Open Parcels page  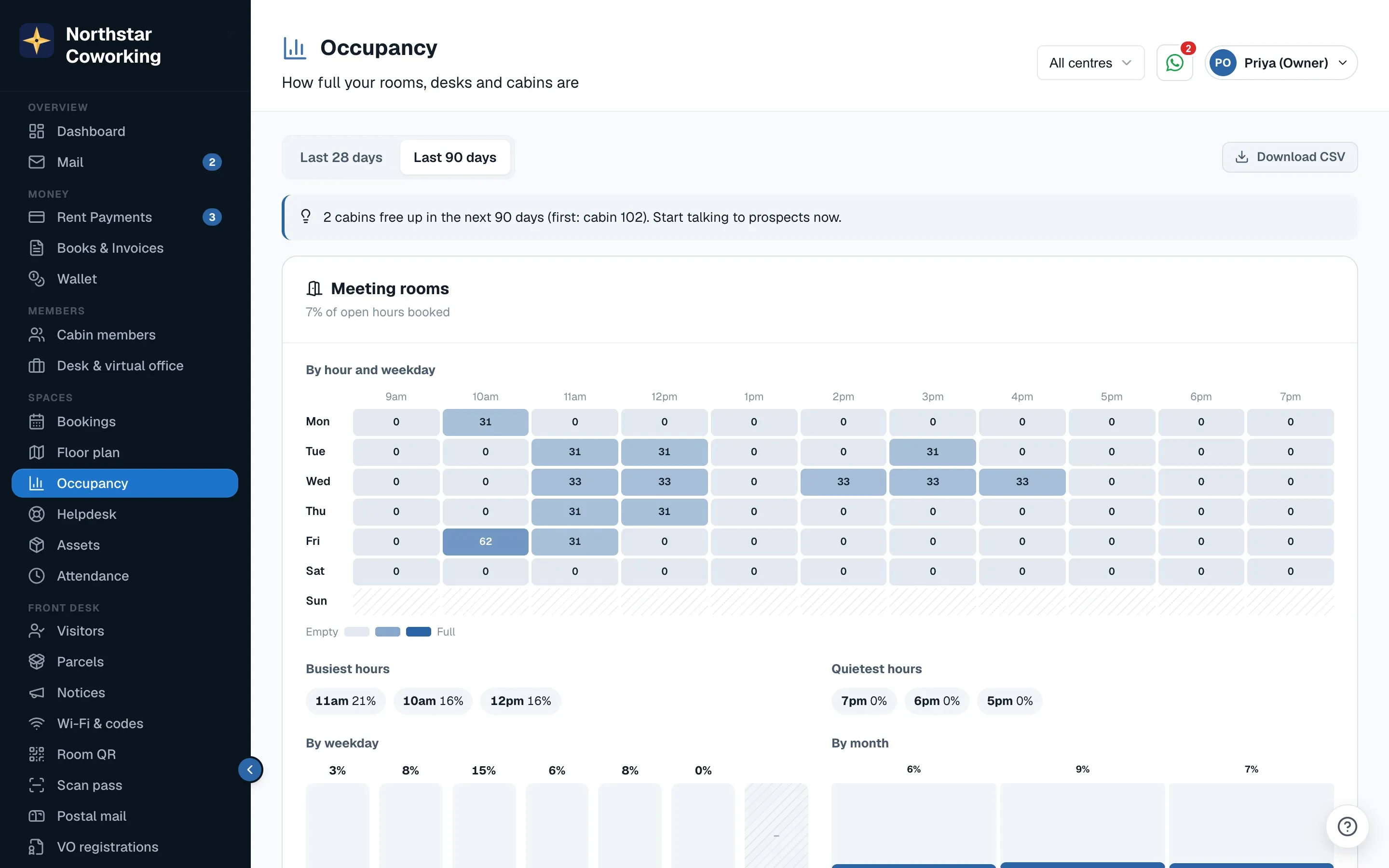pos(124,662)
